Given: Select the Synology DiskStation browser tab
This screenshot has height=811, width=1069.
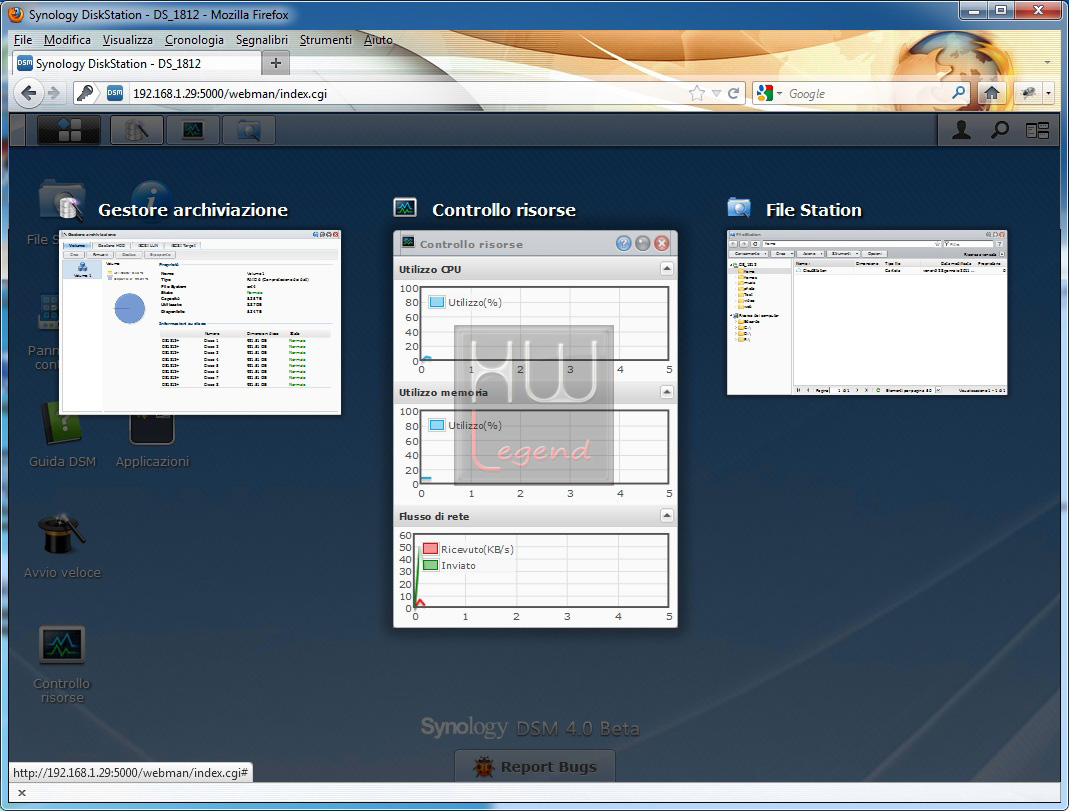Looking at the screenshot, I should tap(137, 63).
